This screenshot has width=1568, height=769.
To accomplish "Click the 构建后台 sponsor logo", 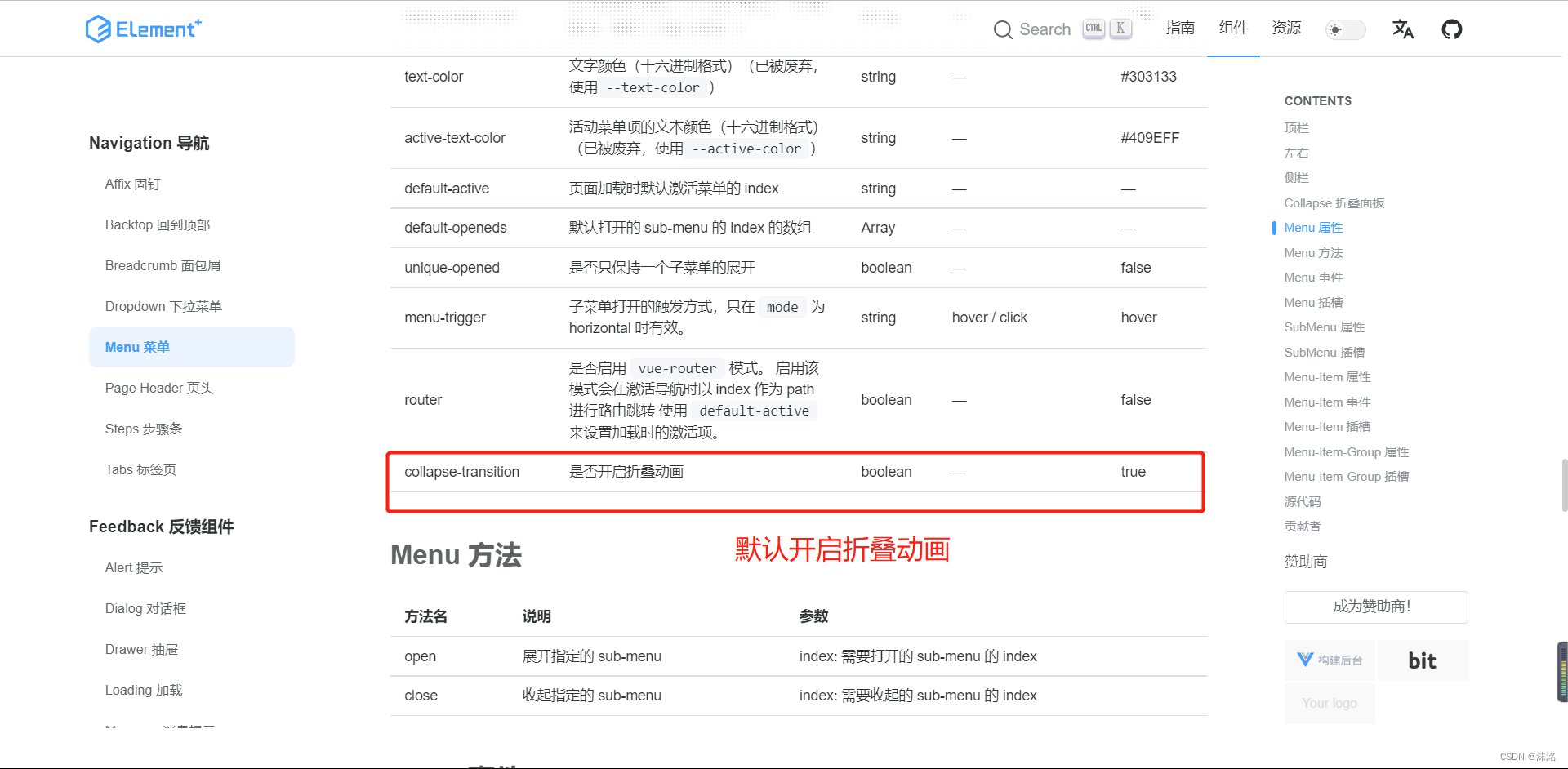I will [x=1330, y=660].
